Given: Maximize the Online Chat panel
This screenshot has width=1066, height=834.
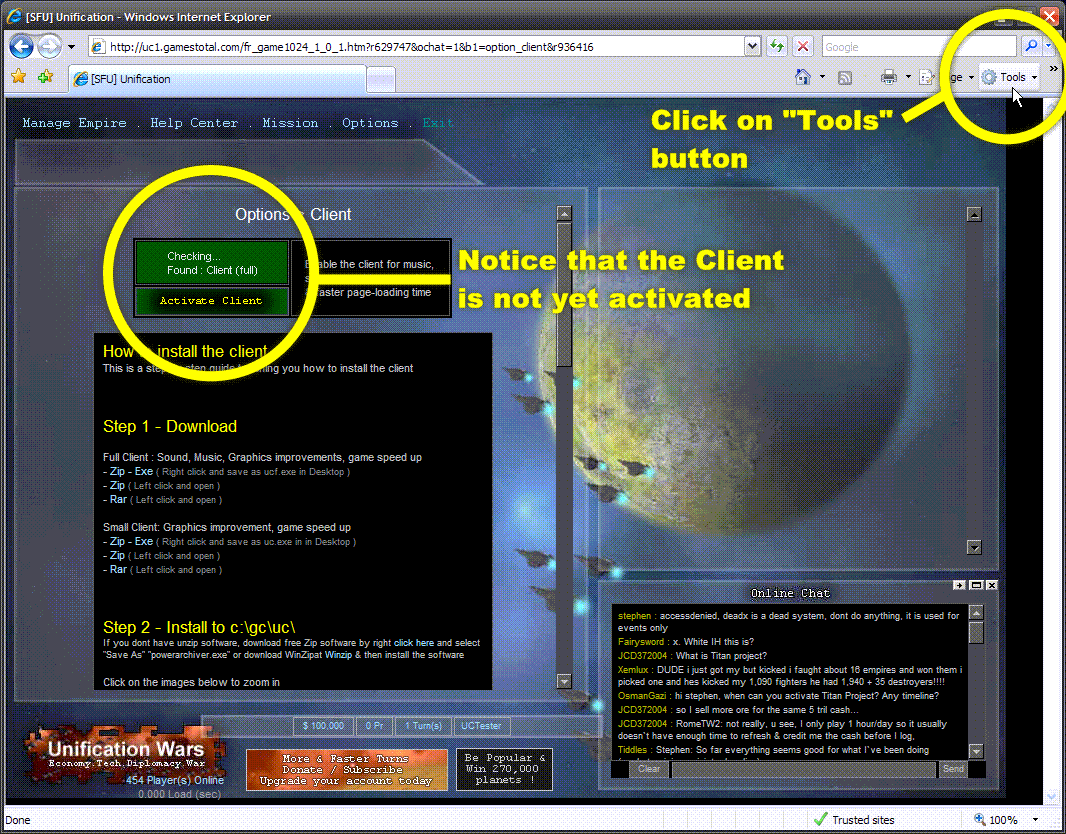Looking at the screenshot, I should click(x=975, y=585).
